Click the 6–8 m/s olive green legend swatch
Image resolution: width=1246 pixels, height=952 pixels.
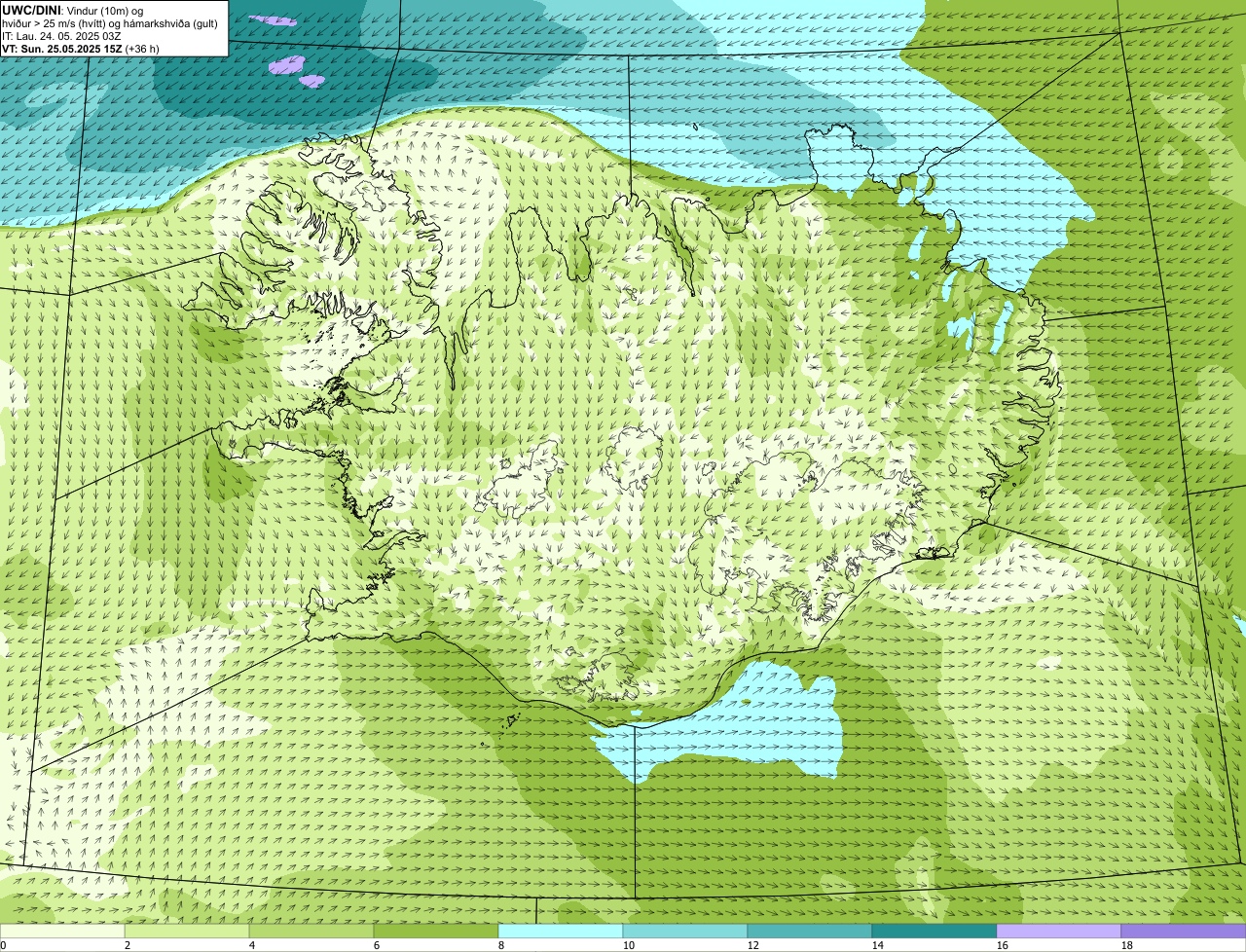[436, 932]
